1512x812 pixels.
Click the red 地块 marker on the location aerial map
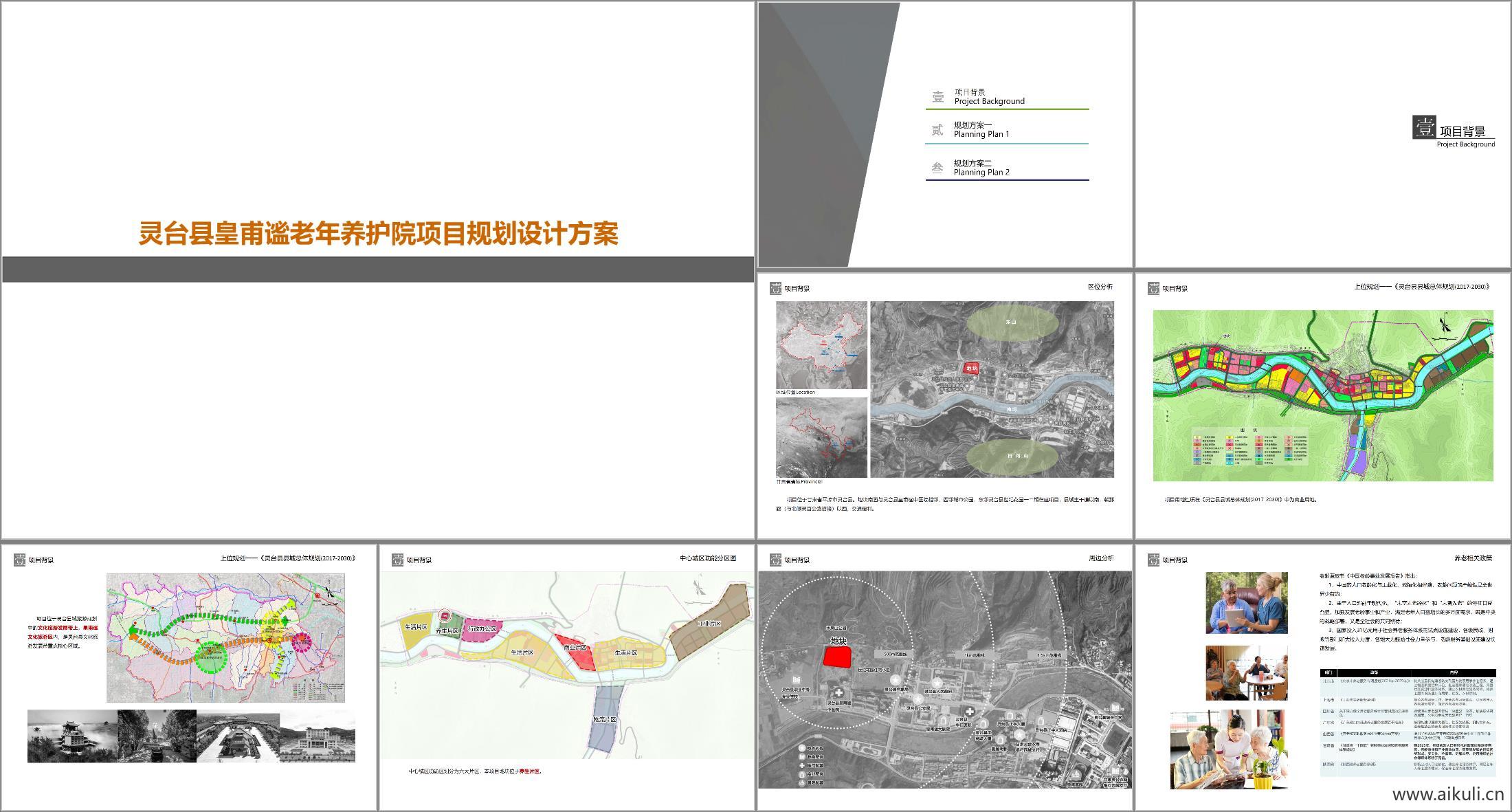point(971,369)
